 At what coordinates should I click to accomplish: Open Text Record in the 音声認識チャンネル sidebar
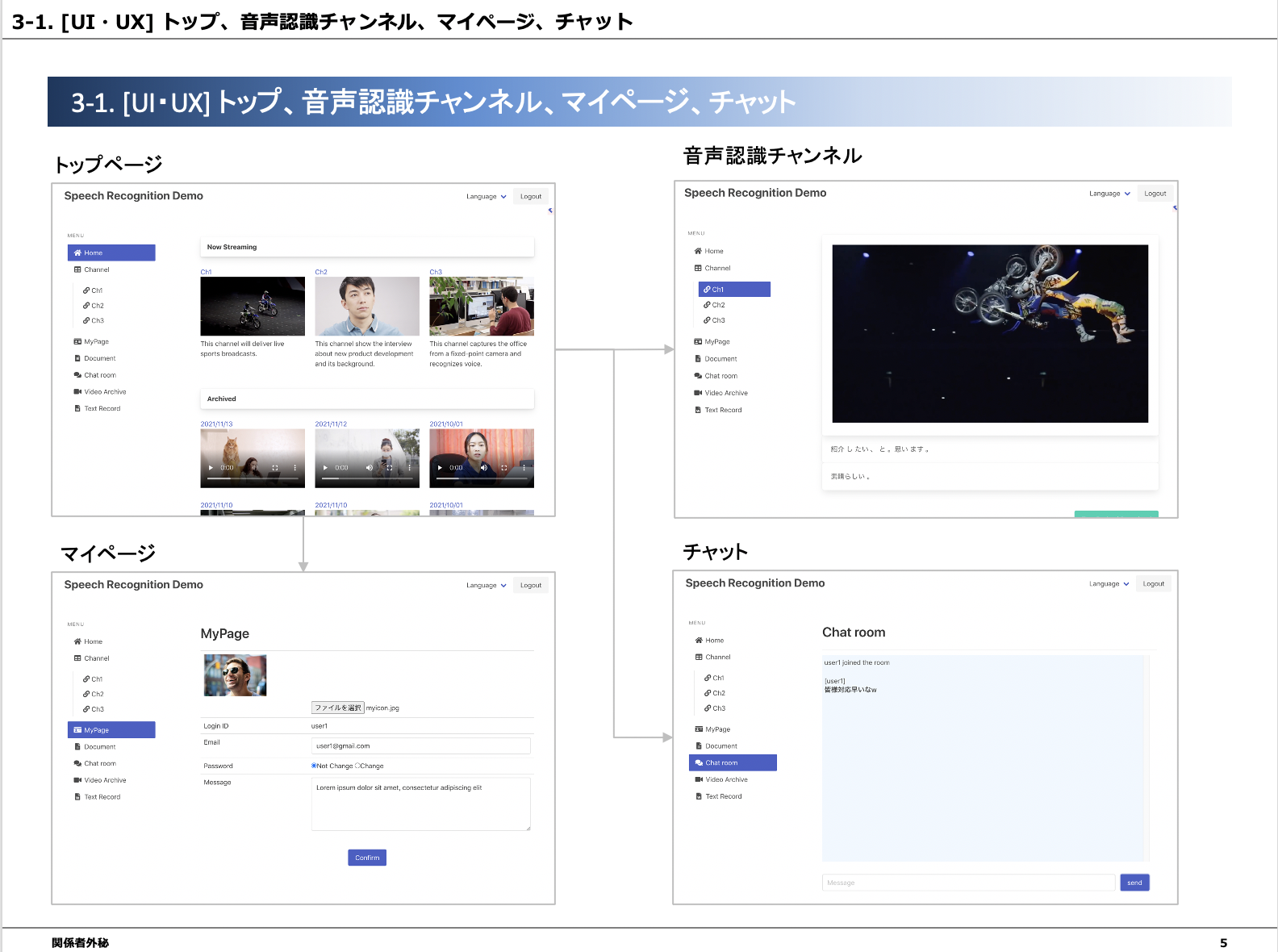coord(718,410)
